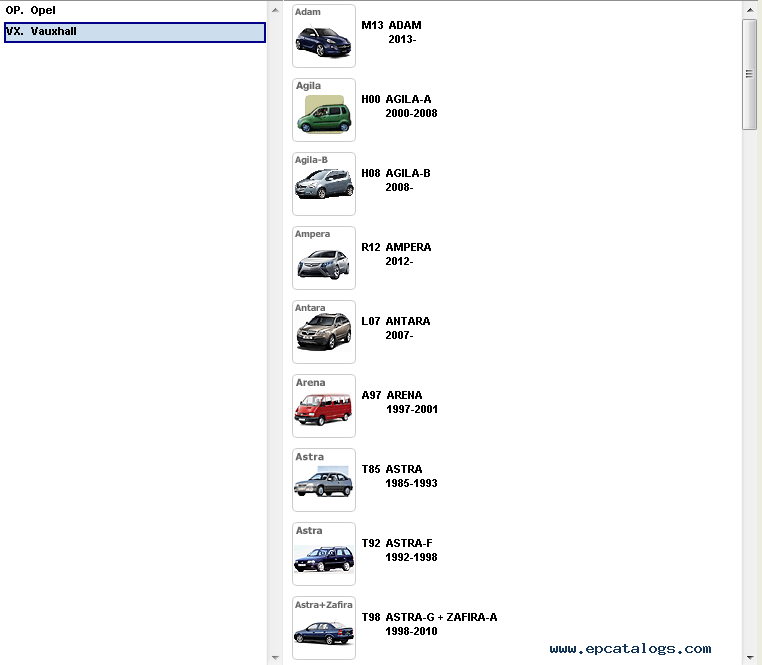This screenshot has width=762, height=665.
Task: Click the model list scrollbar thumb
Action: point(749,74)
